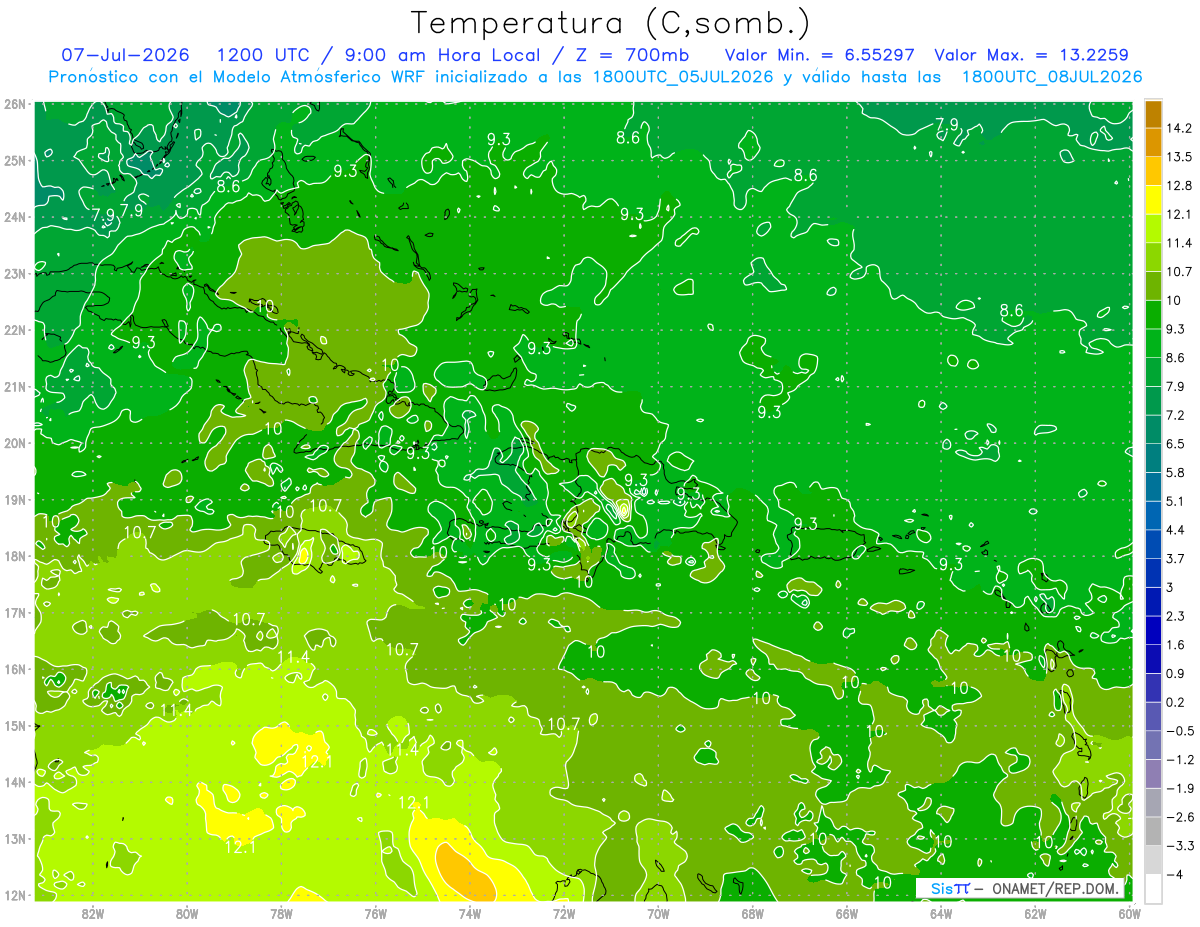The height and width of the screenshot is (927, 1200).
Task: Click the "1200 UTC" time text
Action: [263, 55]
